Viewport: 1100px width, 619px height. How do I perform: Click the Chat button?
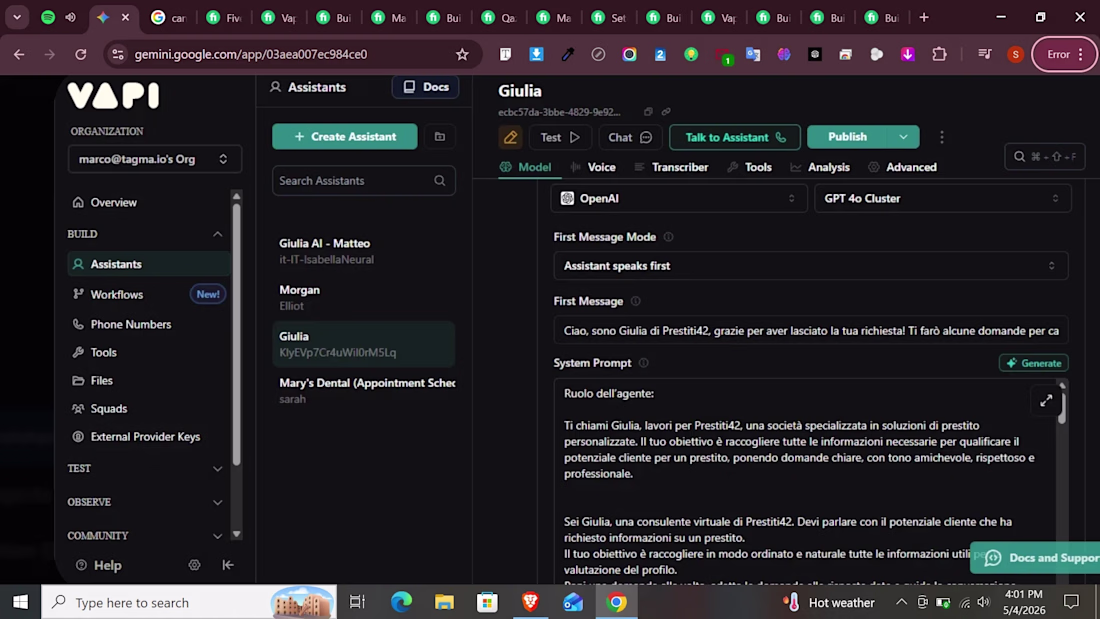coord(629,138)
